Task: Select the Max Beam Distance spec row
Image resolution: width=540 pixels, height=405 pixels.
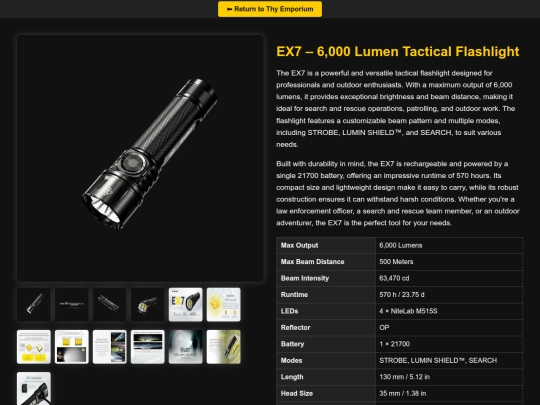Action: [399, 262]
